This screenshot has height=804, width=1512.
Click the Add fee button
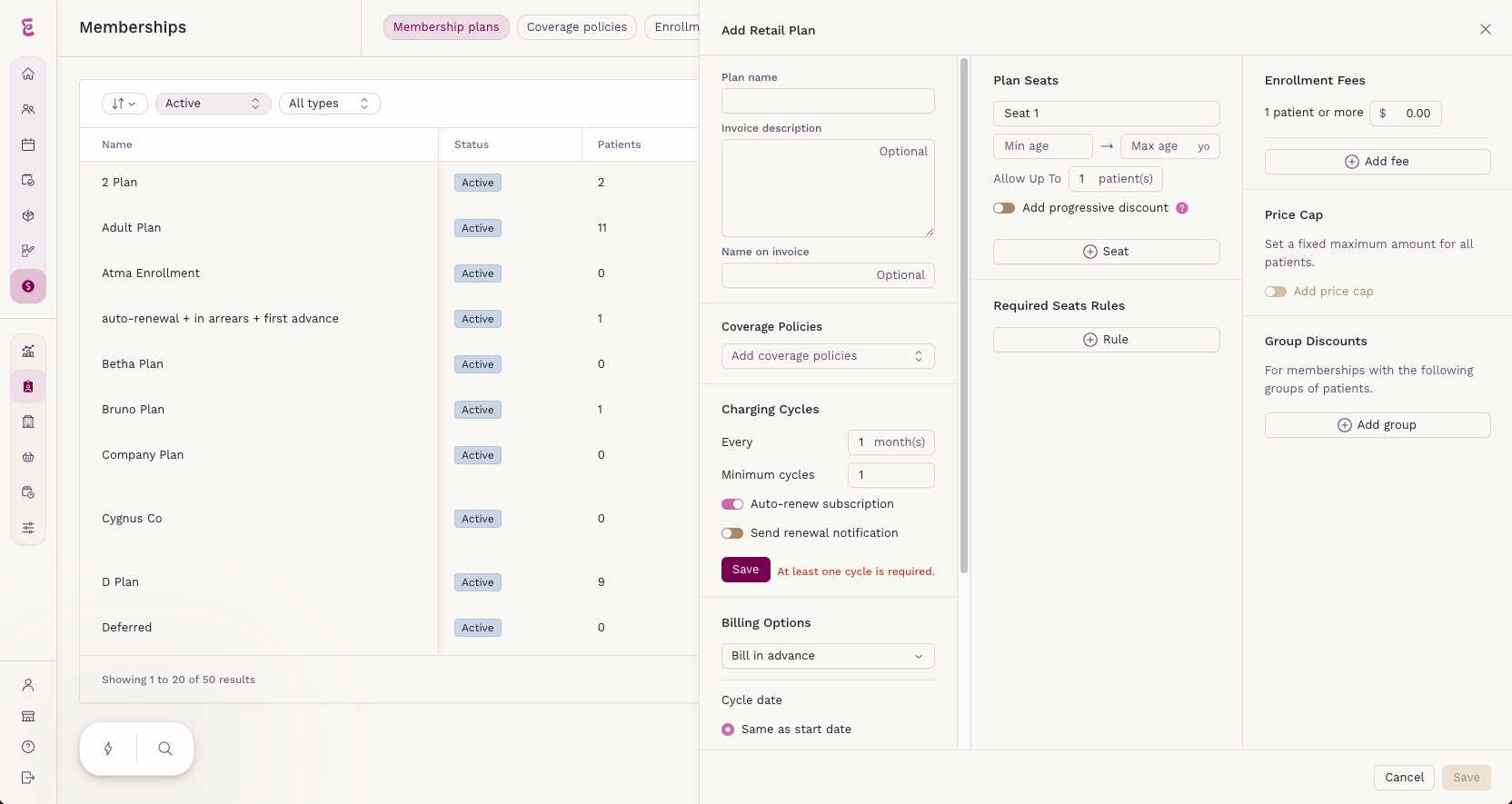pos(1378,162)
